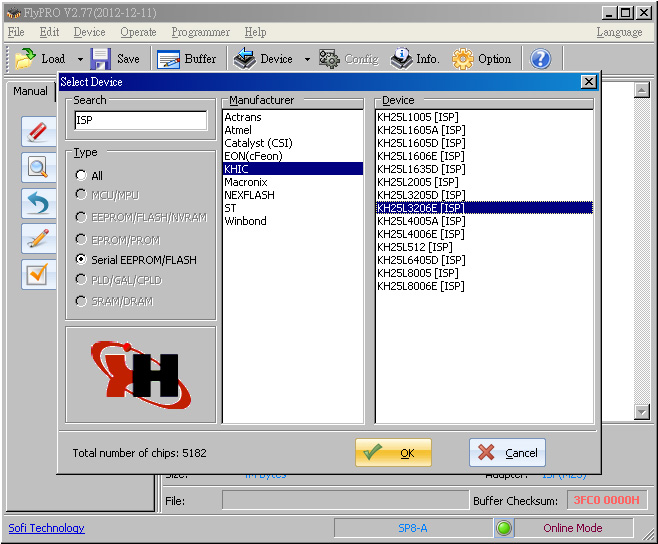Image resolution: width=658 pixels, height=544 pixels.
Task: Select device KH25L8006E [ISP]
Action: tap(484, 286)
